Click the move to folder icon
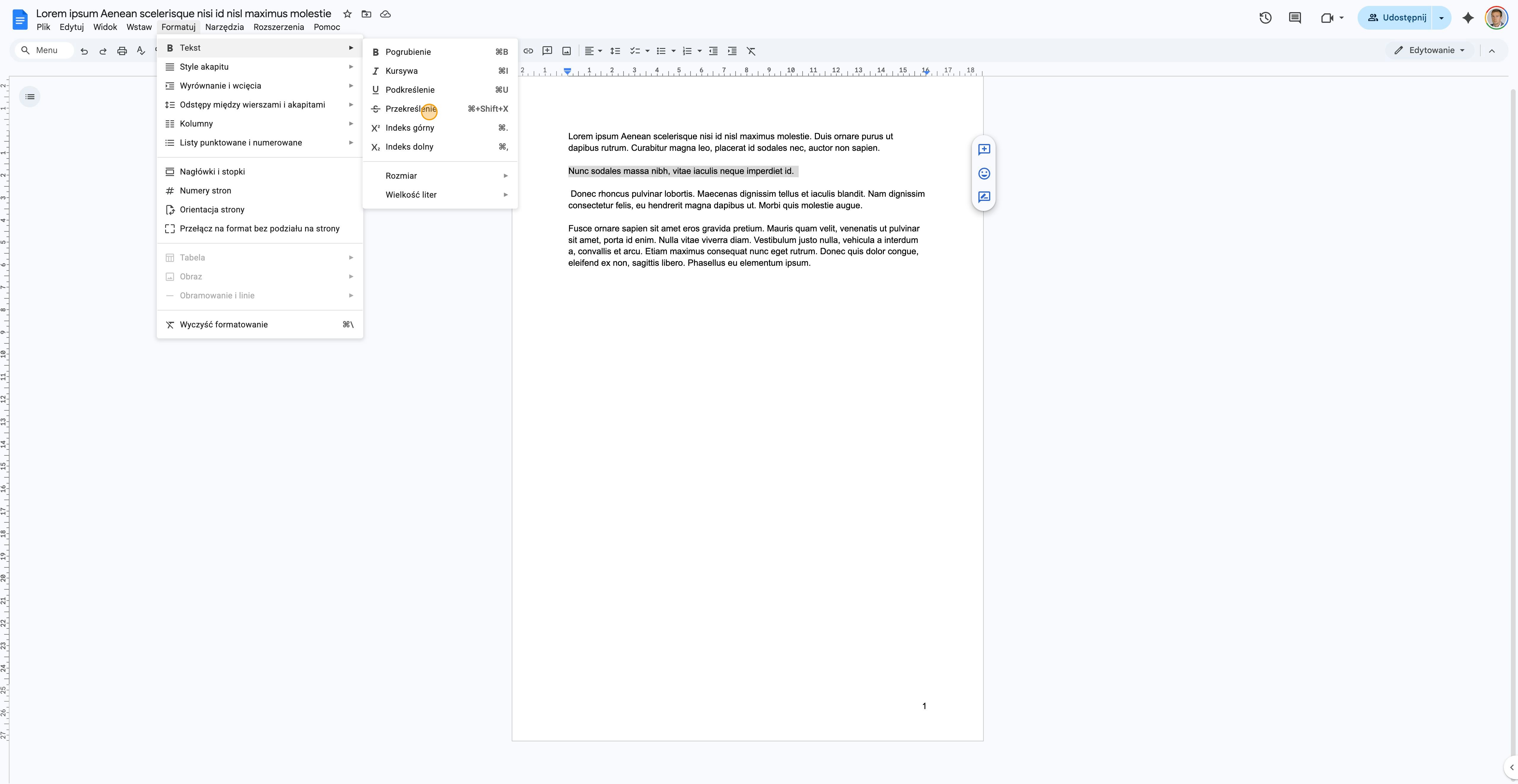The width and height of the screenshot is (1518, 784). coord(366,14)
